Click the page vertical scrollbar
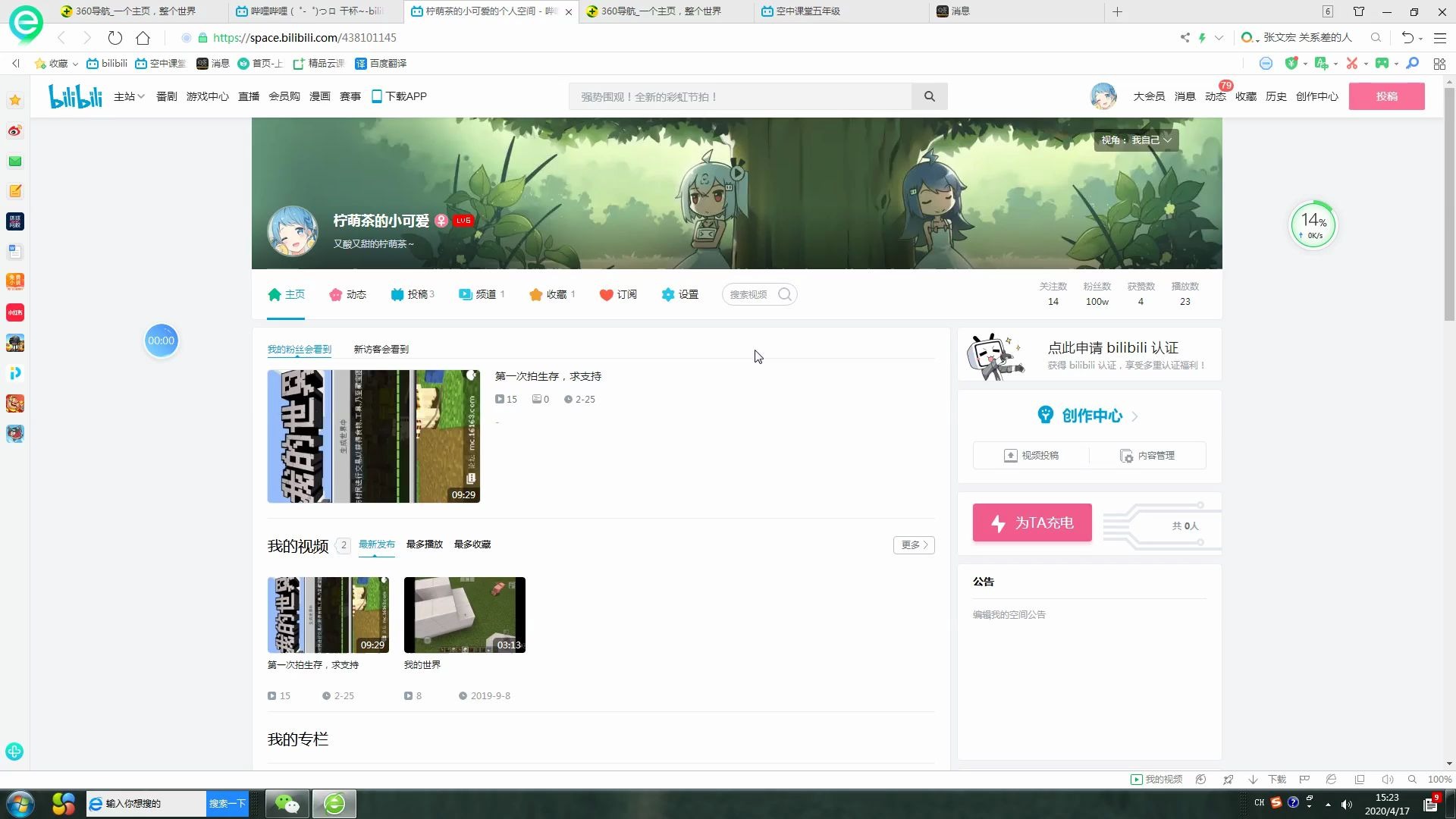 [x=1449, y=205]
